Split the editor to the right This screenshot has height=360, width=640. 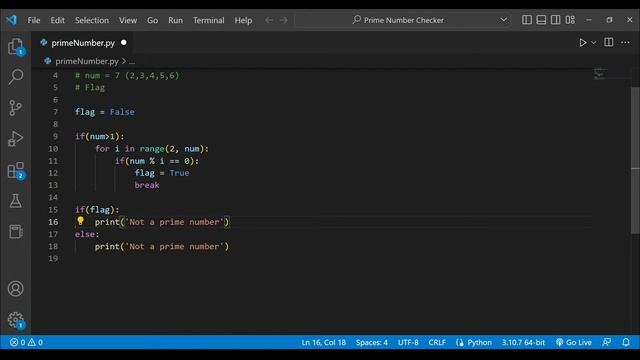pos(609,42)
